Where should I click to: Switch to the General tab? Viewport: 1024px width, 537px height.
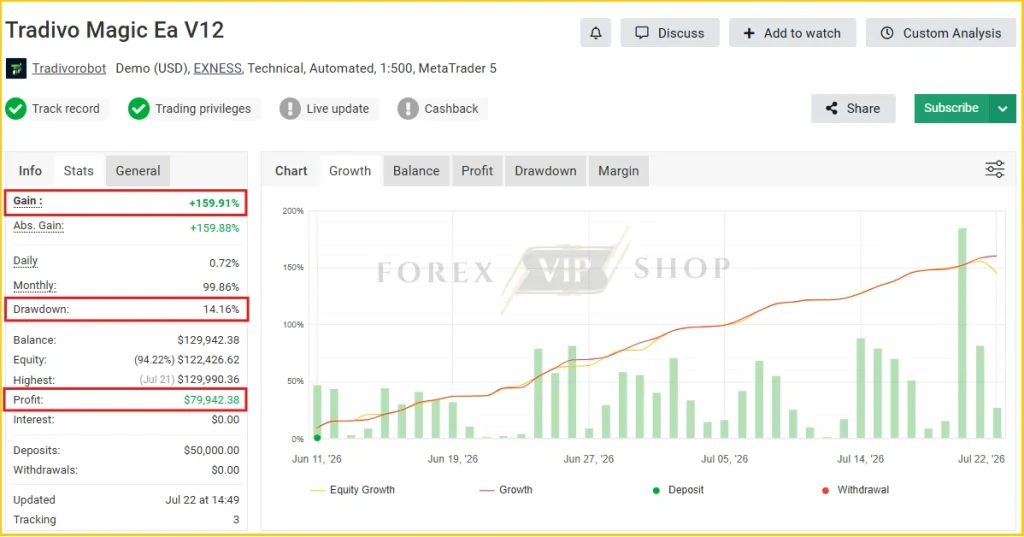pyautogui.click(x=138, y=171)
